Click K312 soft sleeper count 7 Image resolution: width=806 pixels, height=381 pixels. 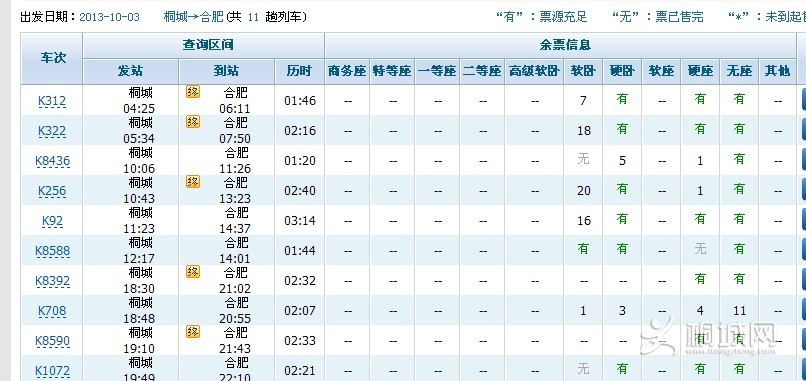point(583,101)
